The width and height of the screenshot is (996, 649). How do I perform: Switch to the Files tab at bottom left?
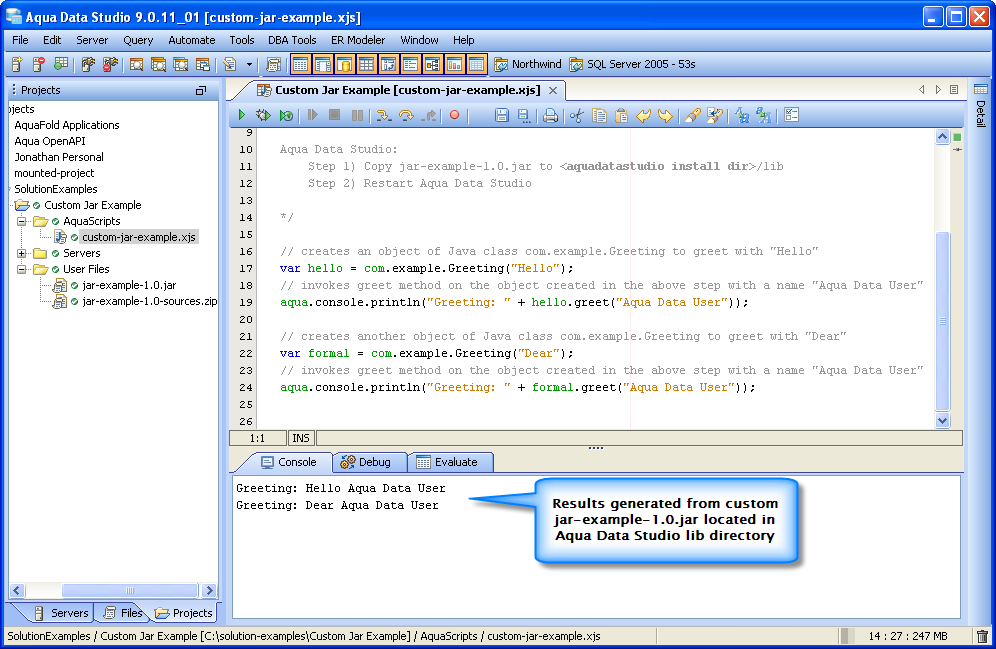(x=124, y=613)
